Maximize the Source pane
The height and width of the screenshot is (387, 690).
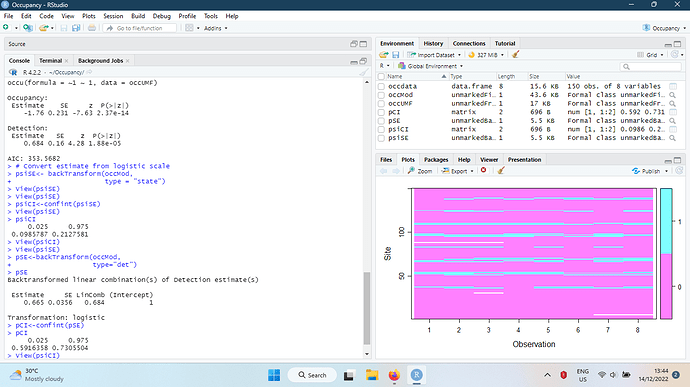(363, 44)
